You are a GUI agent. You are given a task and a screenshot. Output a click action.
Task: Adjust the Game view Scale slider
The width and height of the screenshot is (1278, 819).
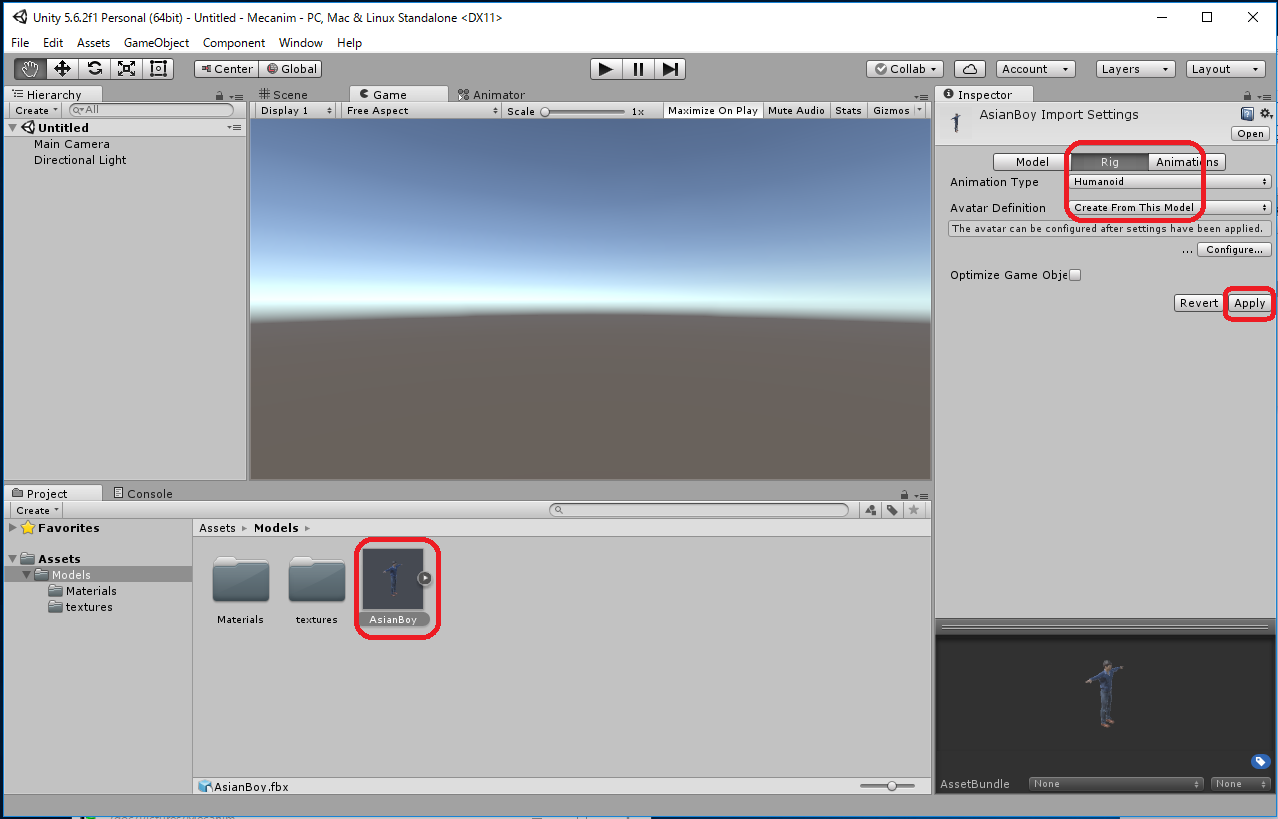[546, 112]
